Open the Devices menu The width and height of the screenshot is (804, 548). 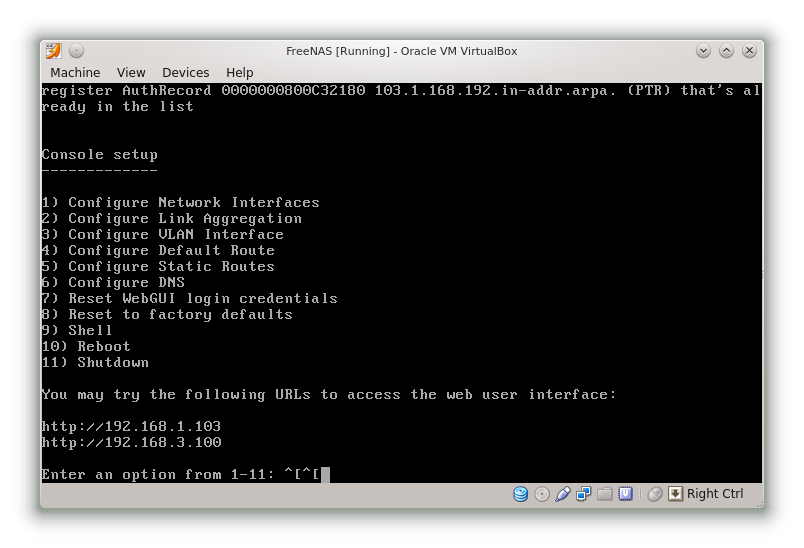click(186, 72)
